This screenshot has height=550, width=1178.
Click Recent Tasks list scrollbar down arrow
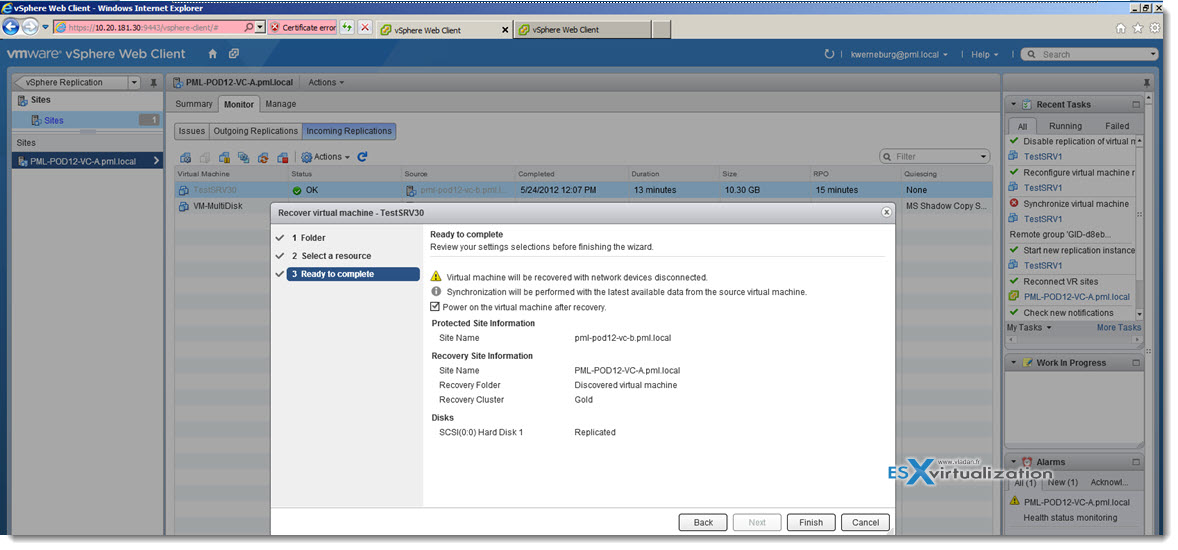(1140, 313)
